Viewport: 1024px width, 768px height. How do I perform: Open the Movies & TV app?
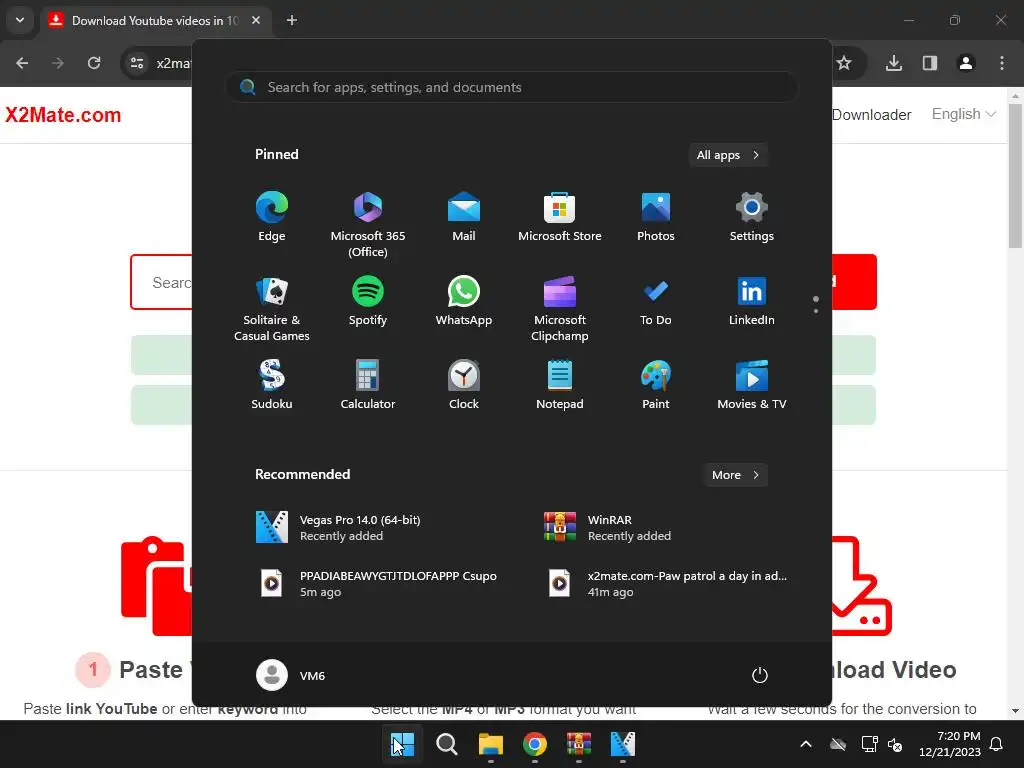pyautogui.click(x=752, y=385)
